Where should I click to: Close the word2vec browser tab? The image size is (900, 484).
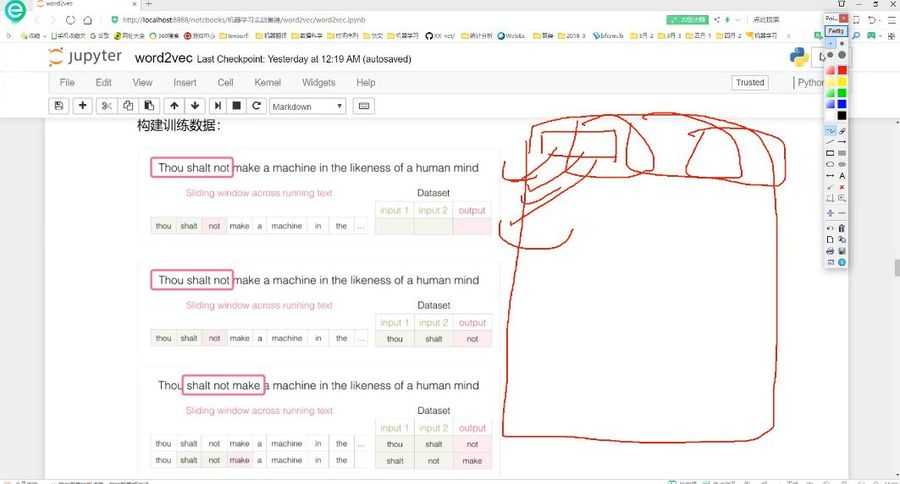[134, 4]
